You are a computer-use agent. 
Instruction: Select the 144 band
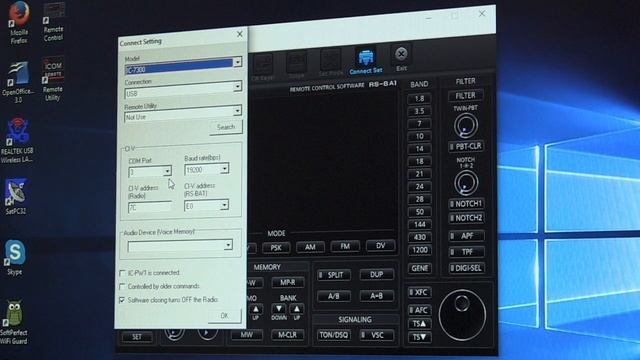[419, 224]
